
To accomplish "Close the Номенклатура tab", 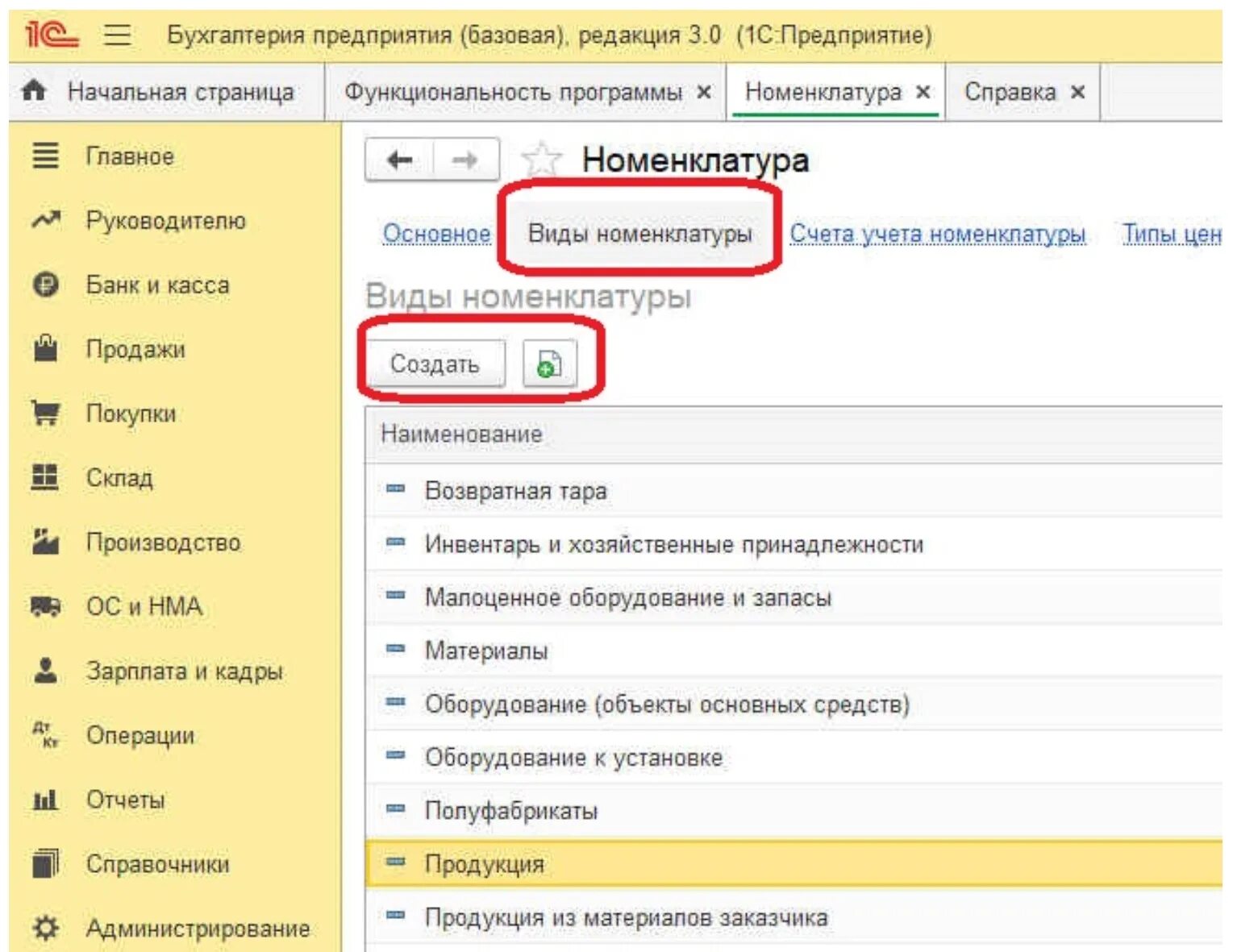I will 923,92.
